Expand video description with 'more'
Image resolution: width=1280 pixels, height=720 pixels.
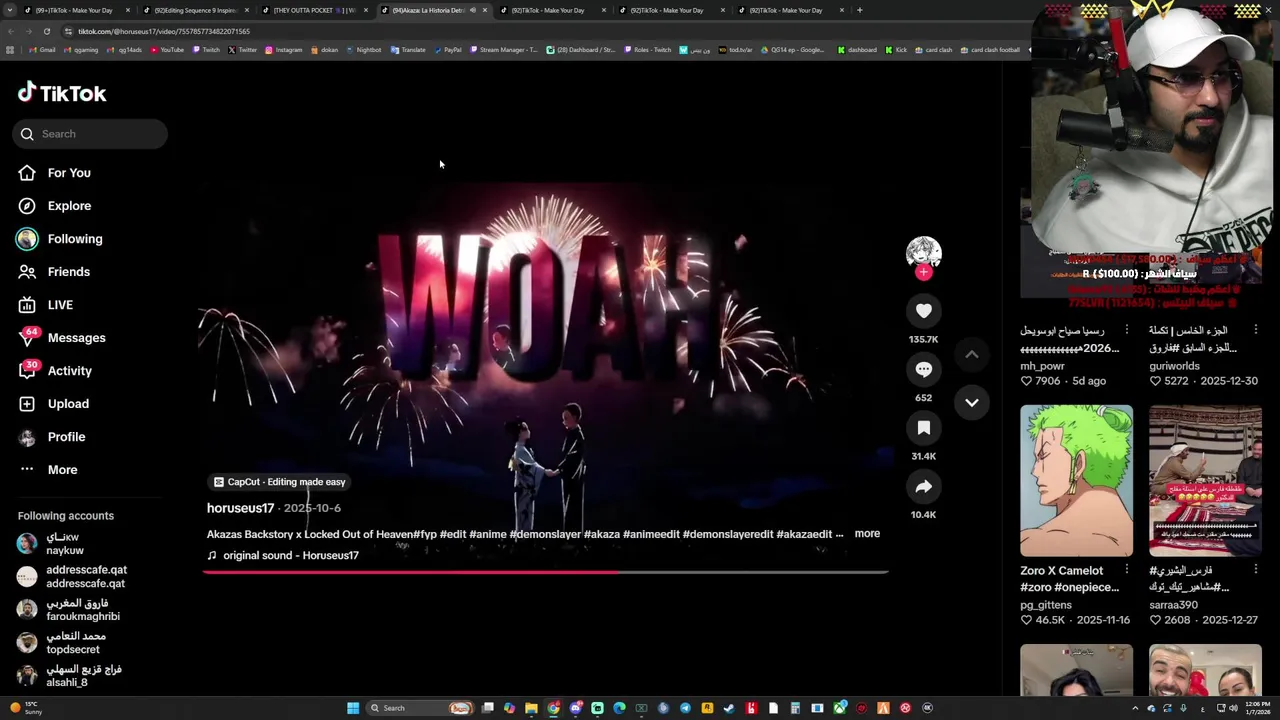pyautogui.click(x=867, y=534)
